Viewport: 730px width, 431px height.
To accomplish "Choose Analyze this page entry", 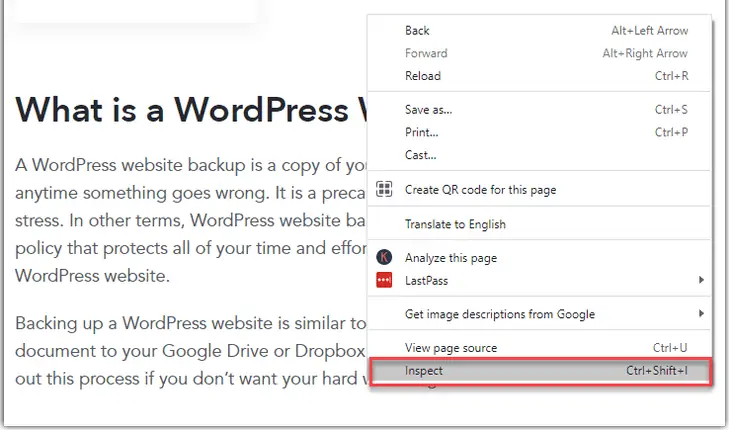I will [x=539, y=258].
